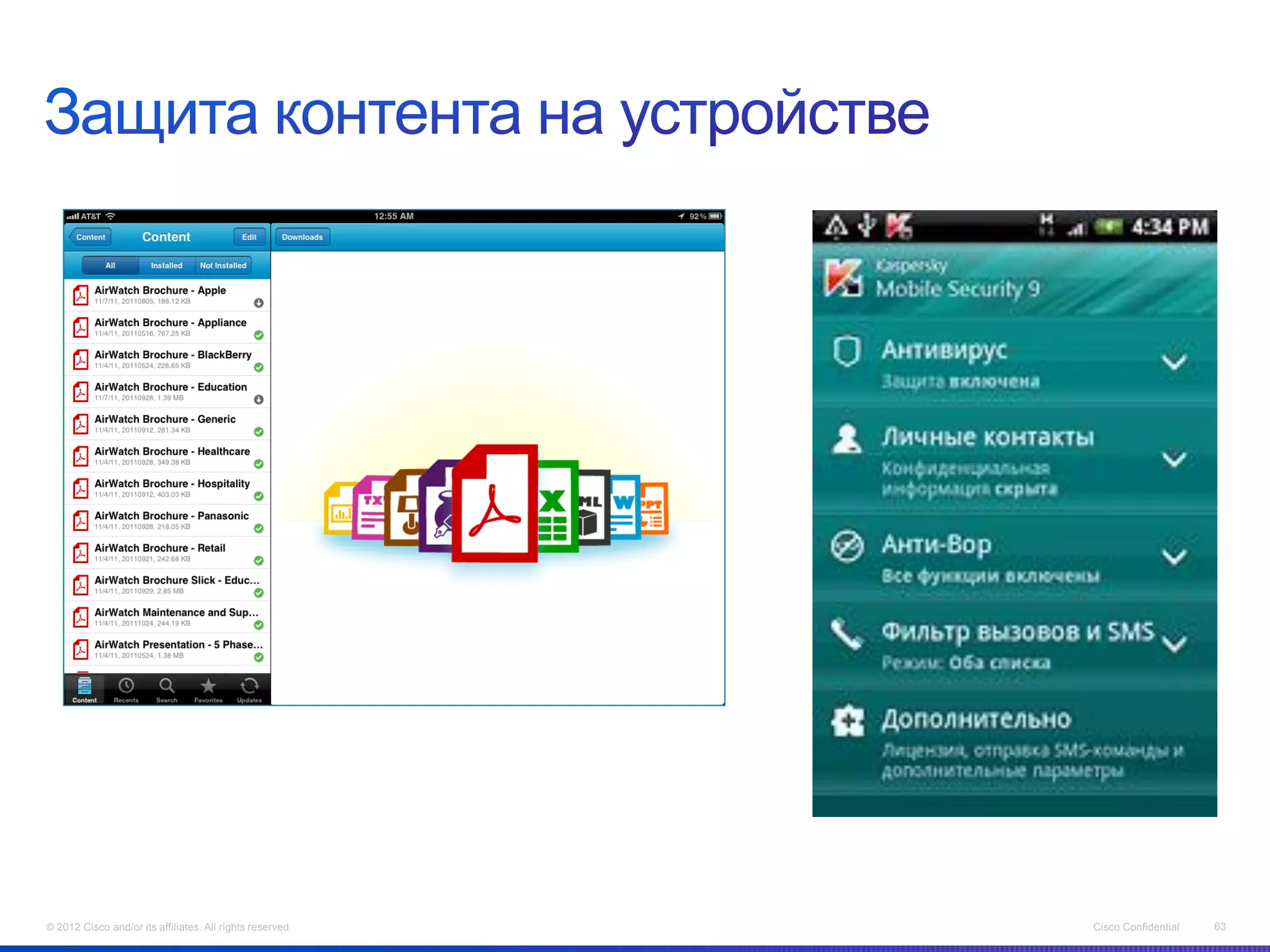Tap the battery indicator in iPad status bar
Image resolution: width=1270 pixels, height=952 pixels.
(x=715, y=216)
